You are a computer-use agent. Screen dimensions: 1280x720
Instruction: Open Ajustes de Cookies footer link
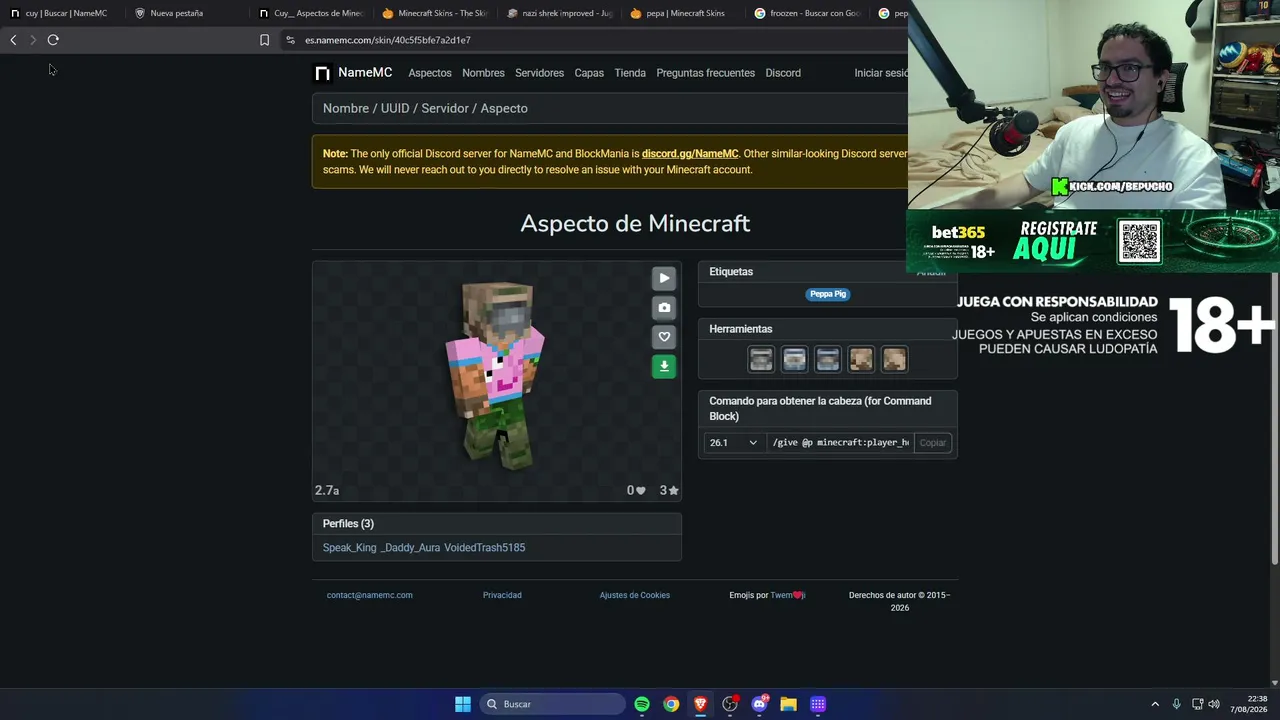pos(634,595)
